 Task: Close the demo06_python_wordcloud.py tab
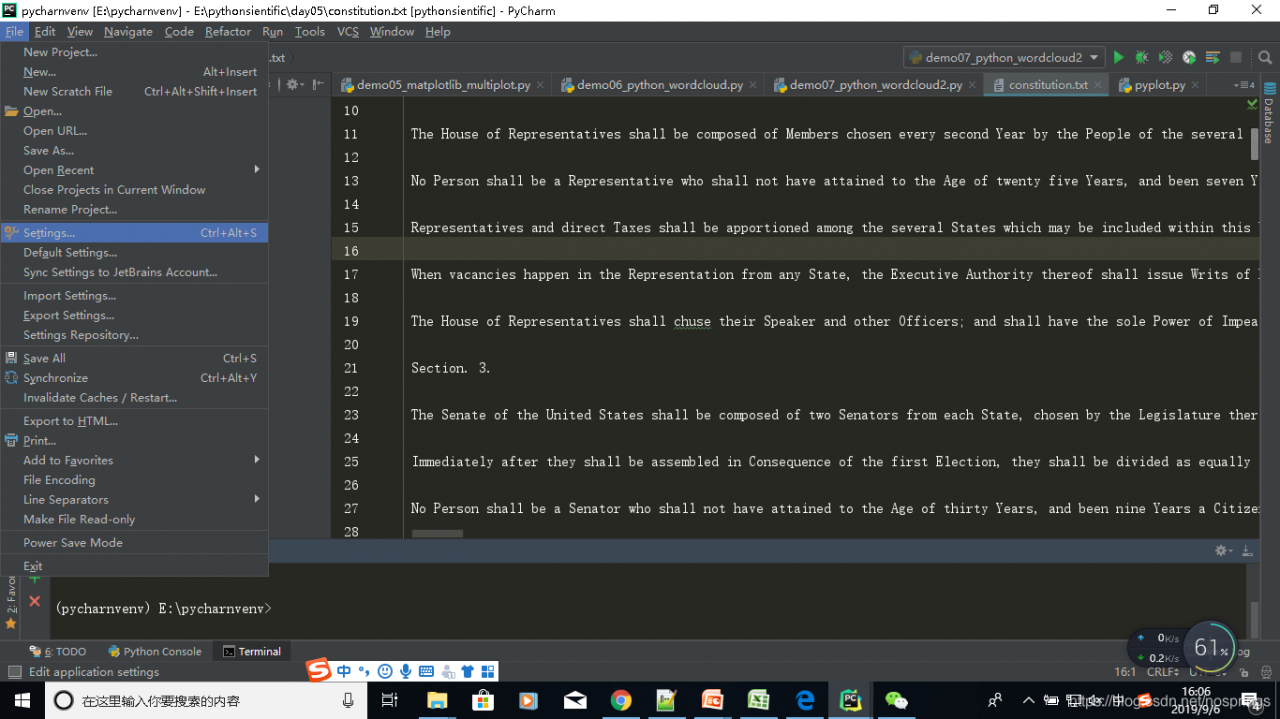tap(754, 85)
